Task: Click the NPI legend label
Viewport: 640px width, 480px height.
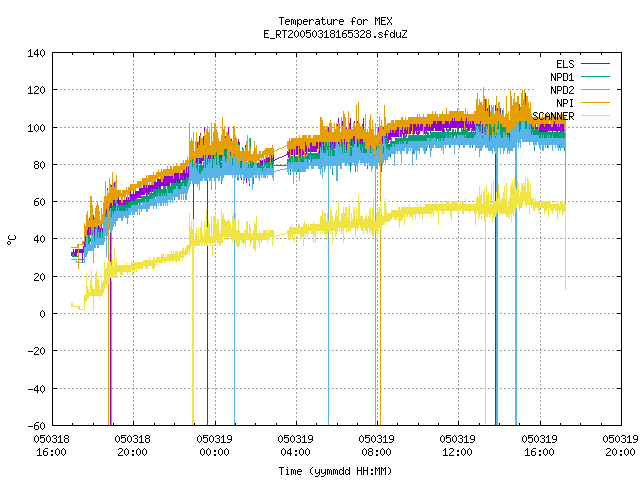Action: tap(565, 103)
